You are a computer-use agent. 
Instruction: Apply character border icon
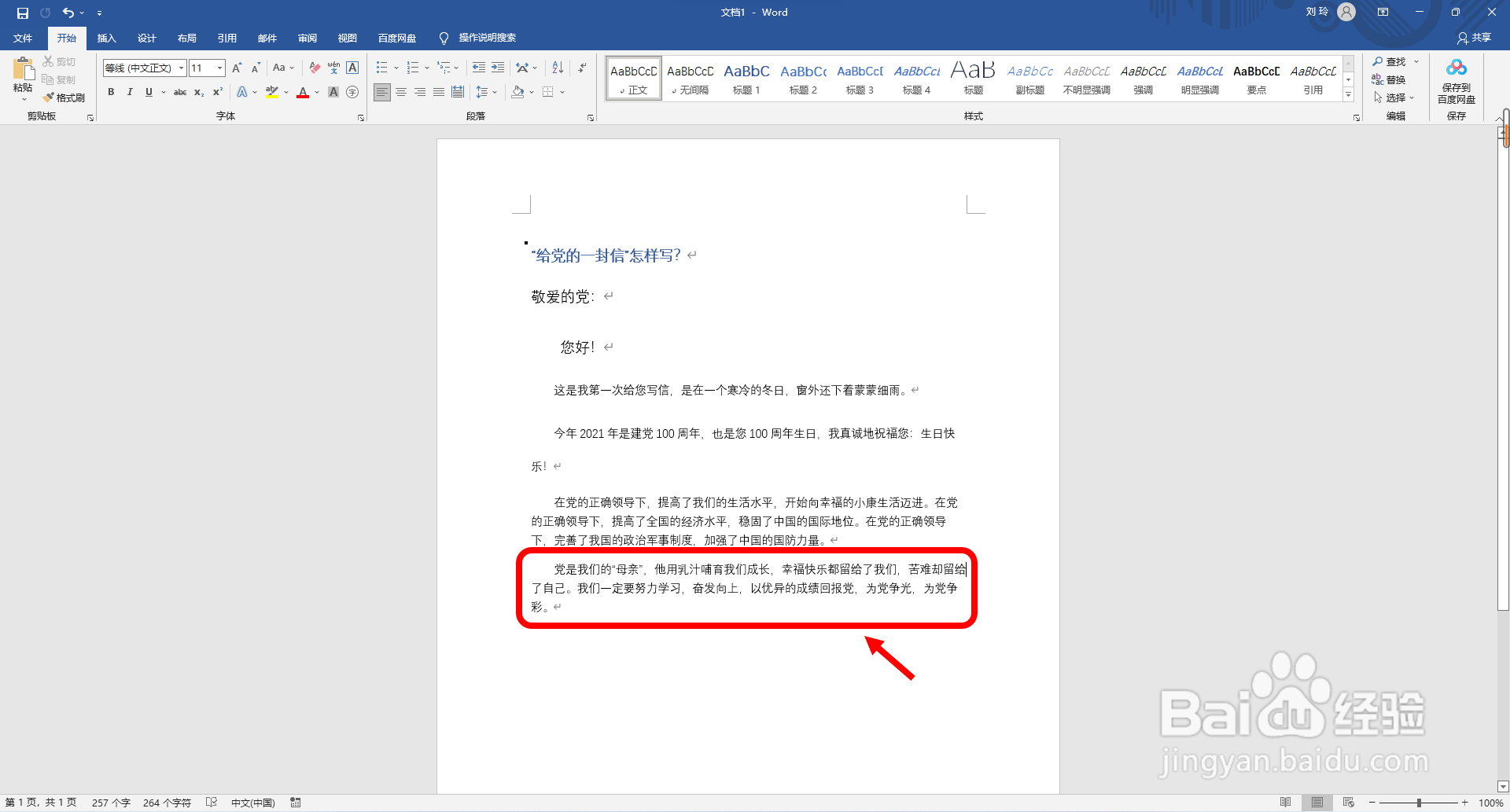pos(352,68)
